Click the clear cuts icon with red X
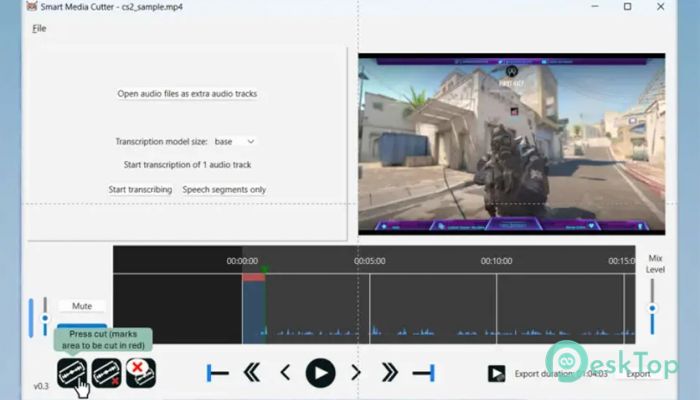The image size is (700, 400). tap(140, 373)
